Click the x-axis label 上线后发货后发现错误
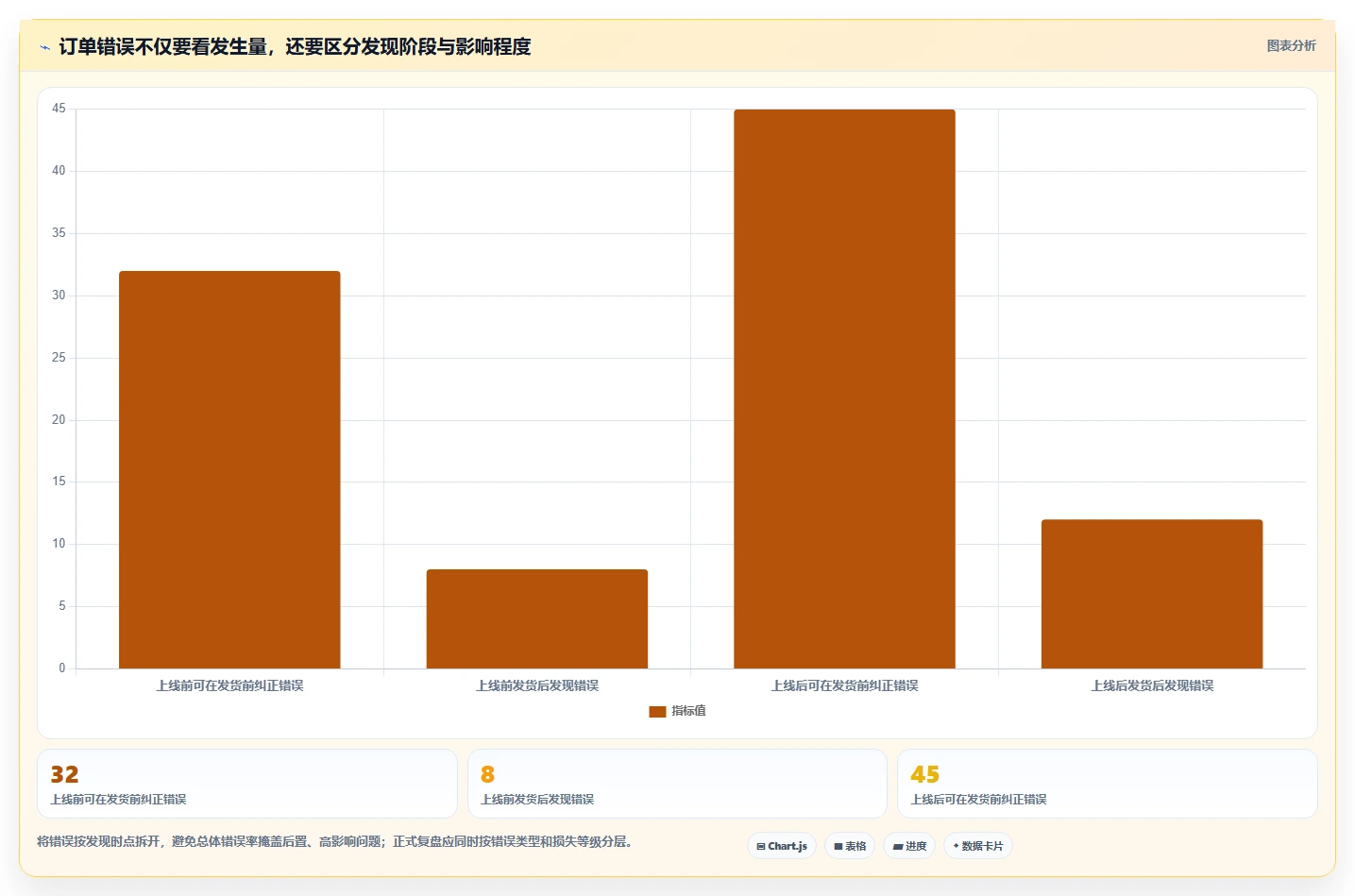The height and width of the screenshot is (896, 1355). pos(1152,685)
